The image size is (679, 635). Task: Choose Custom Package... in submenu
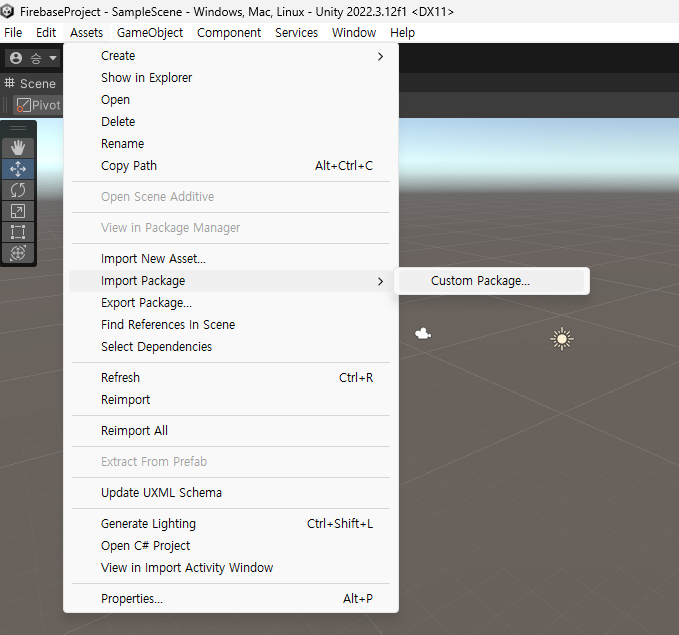pyautogui.click(x=491, y=281)
